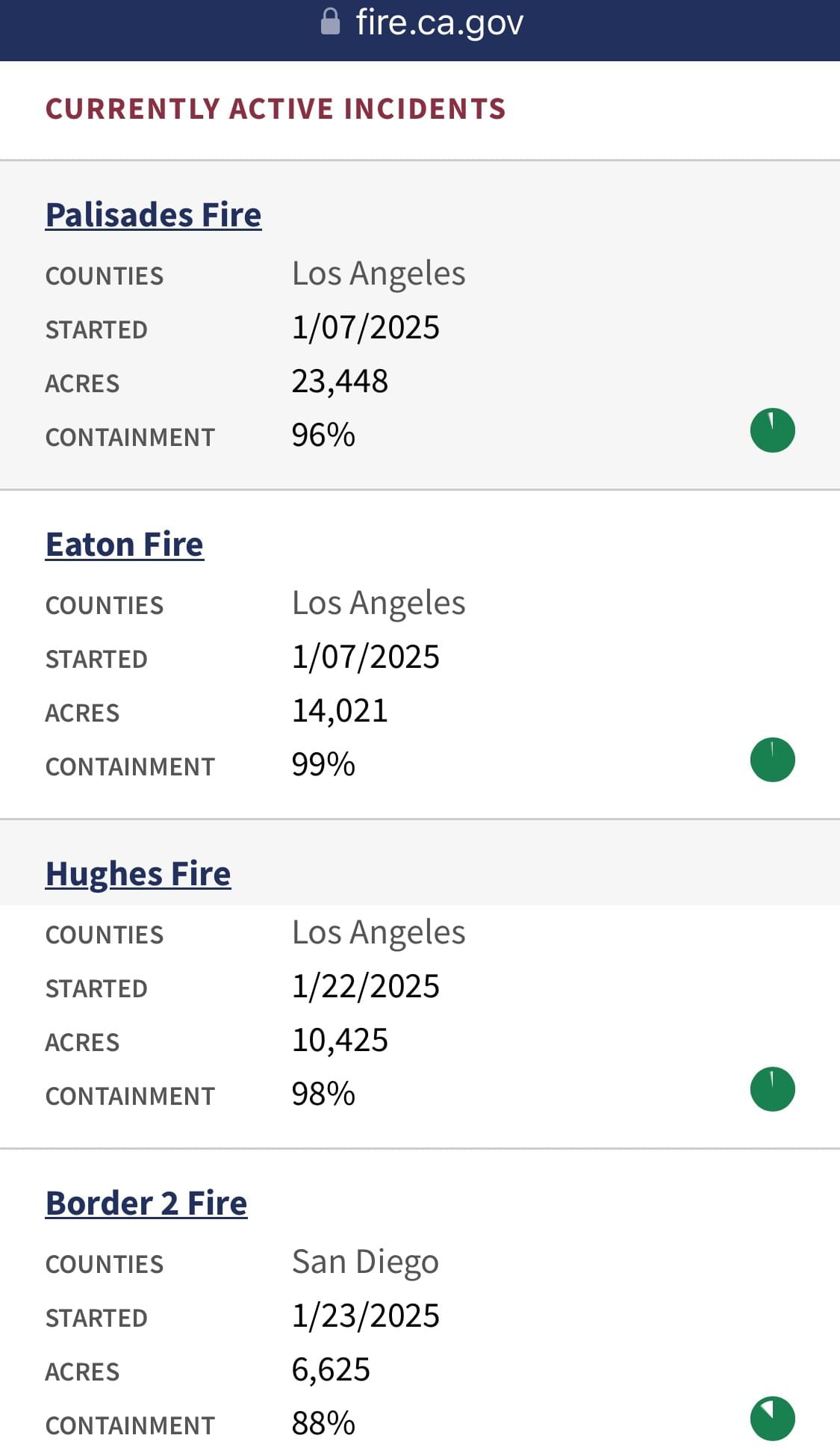Viewport: 840px width, 1450px height.
Task: Click the Hughes Fire start date 1/22/2025
Action: click(366, 987)
